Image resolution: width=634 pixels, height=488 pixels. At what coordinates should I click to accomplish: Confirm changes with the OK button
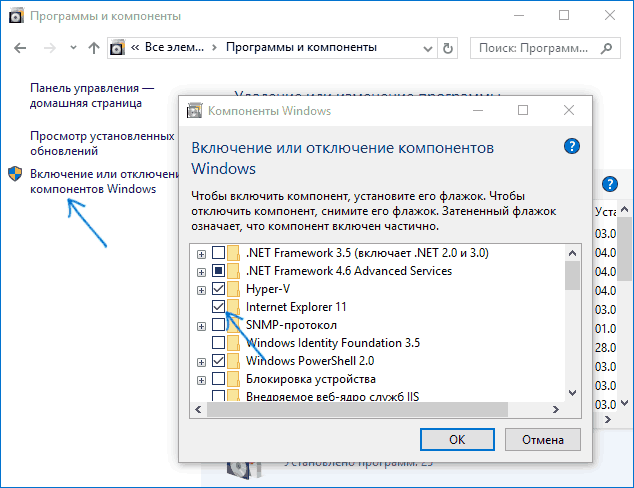(x=457, y=439)
